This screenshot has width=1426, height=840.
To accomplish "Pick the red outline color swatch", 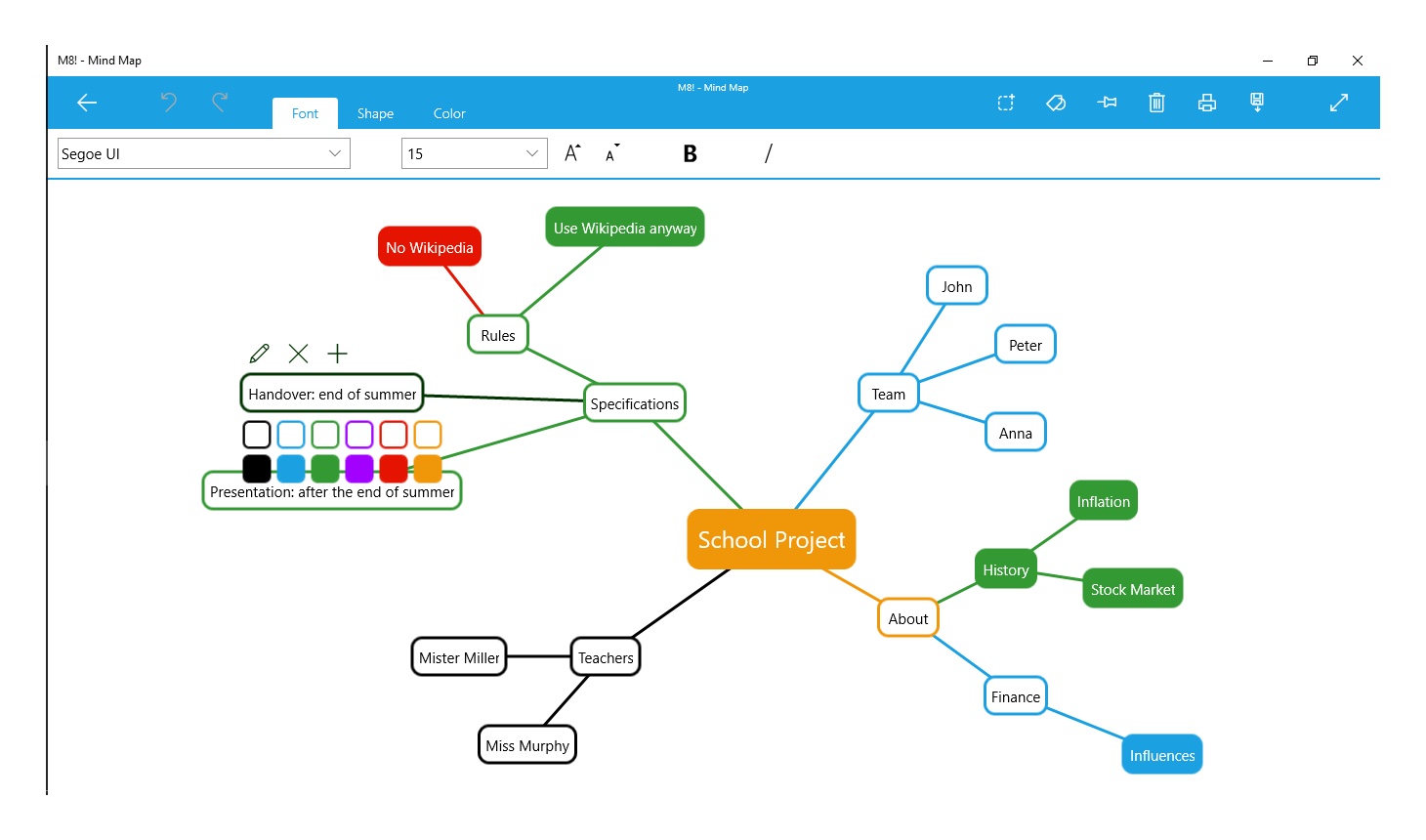I will tap(394, 435).
